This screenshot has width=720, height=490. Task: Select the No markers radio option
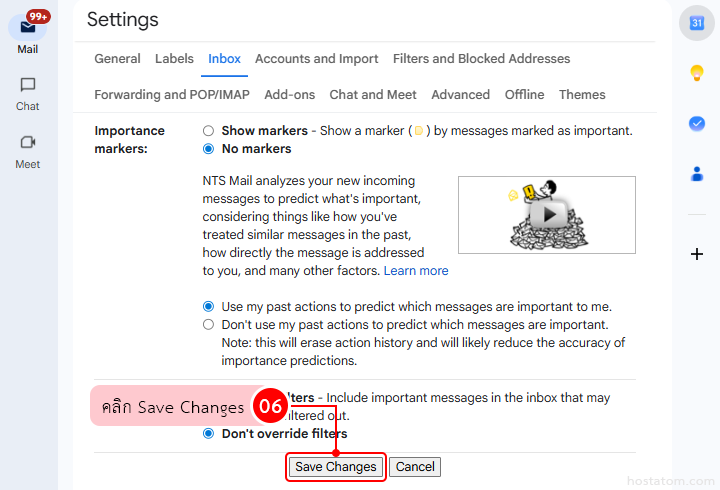tap(208, 149)
